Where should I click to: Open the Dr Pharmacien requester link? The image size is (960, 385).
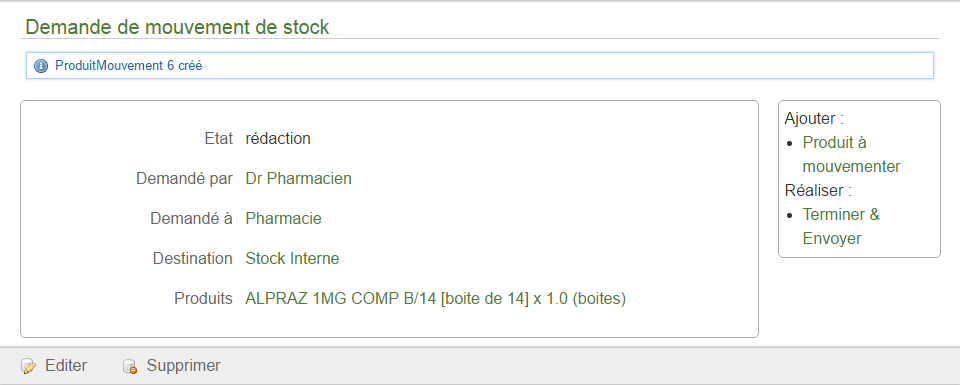[298, 179]
